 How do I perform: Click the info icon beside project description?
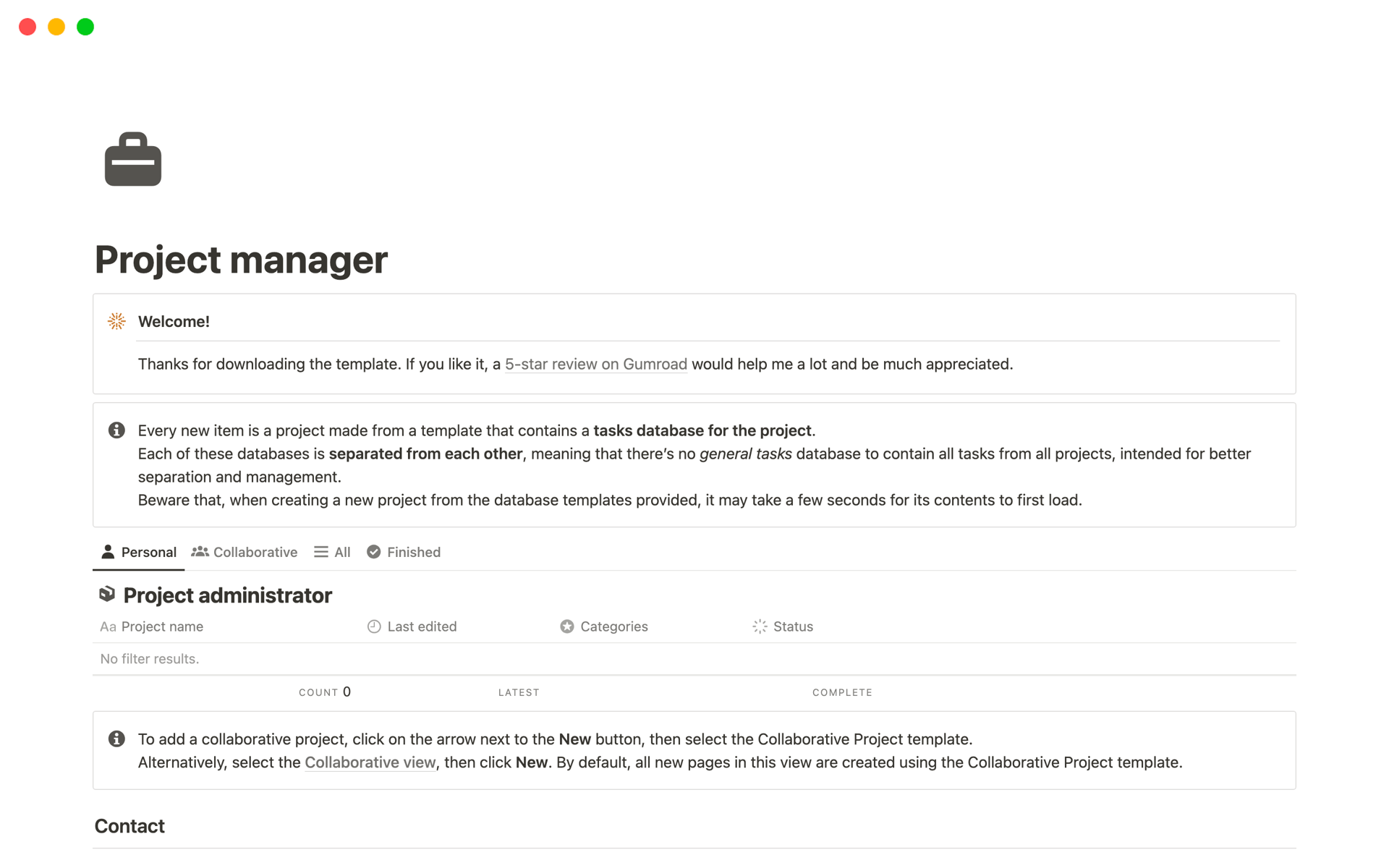116,430
